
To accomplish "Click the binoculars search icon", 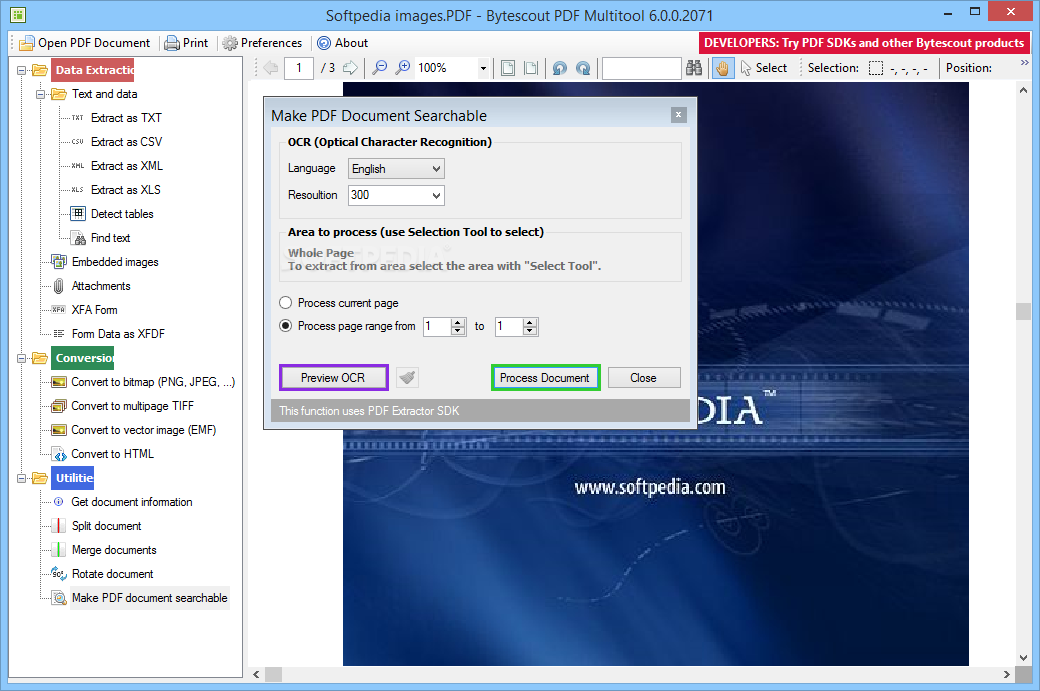I will (694, 68).
